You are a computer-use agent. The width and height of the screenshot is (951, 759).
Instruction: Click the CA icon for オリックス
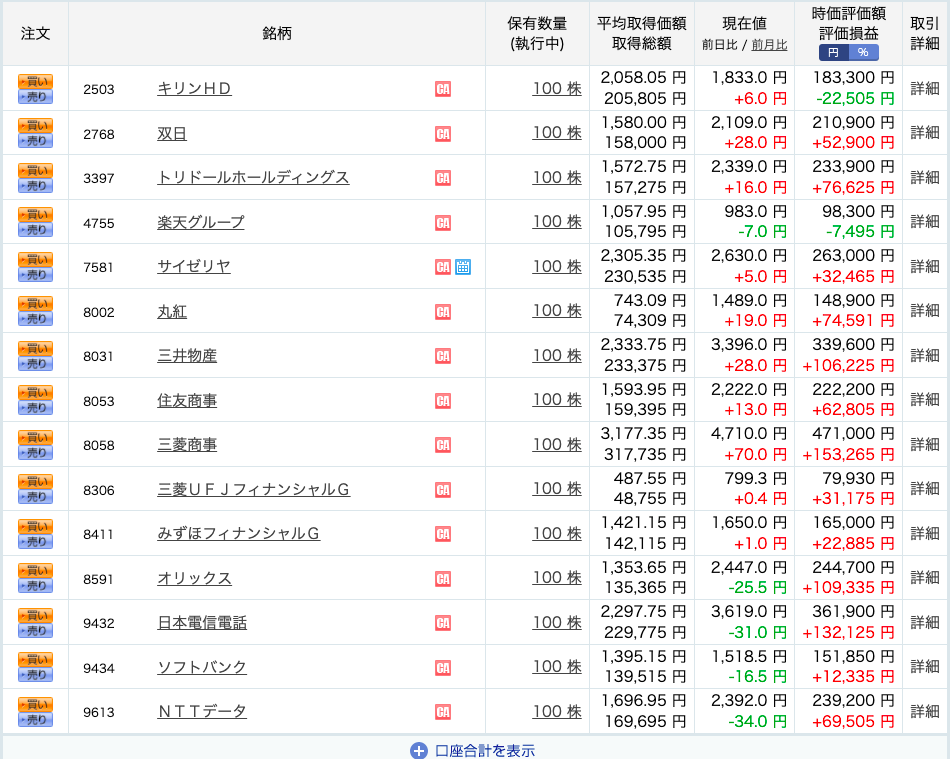click(x=443, y=579)
